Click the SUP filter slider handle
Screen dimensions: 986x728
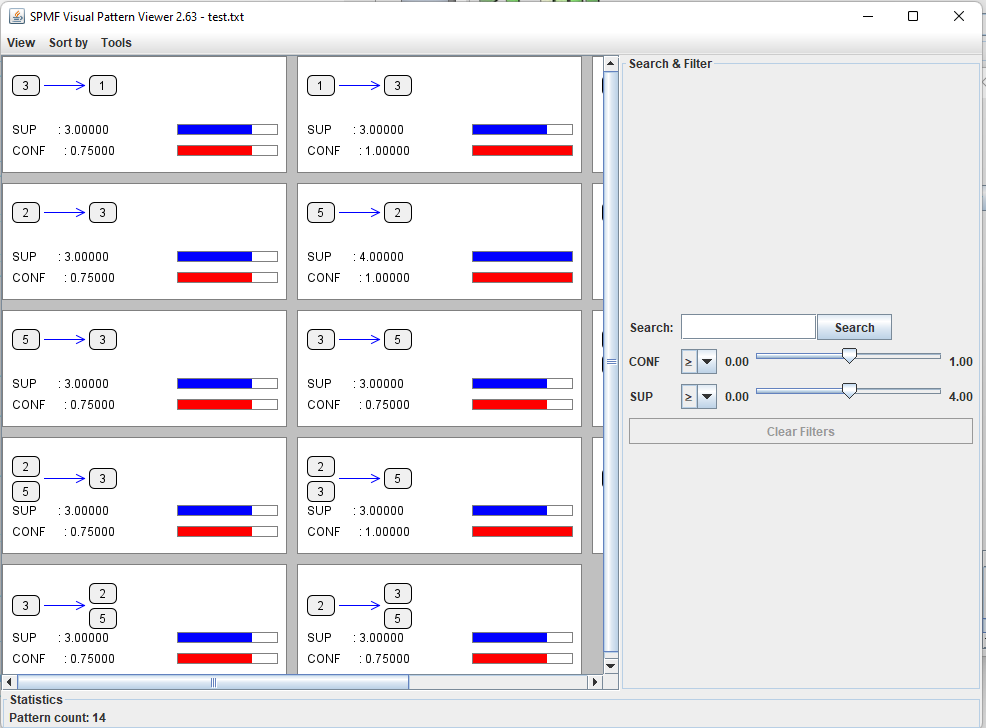coord(849,391)
